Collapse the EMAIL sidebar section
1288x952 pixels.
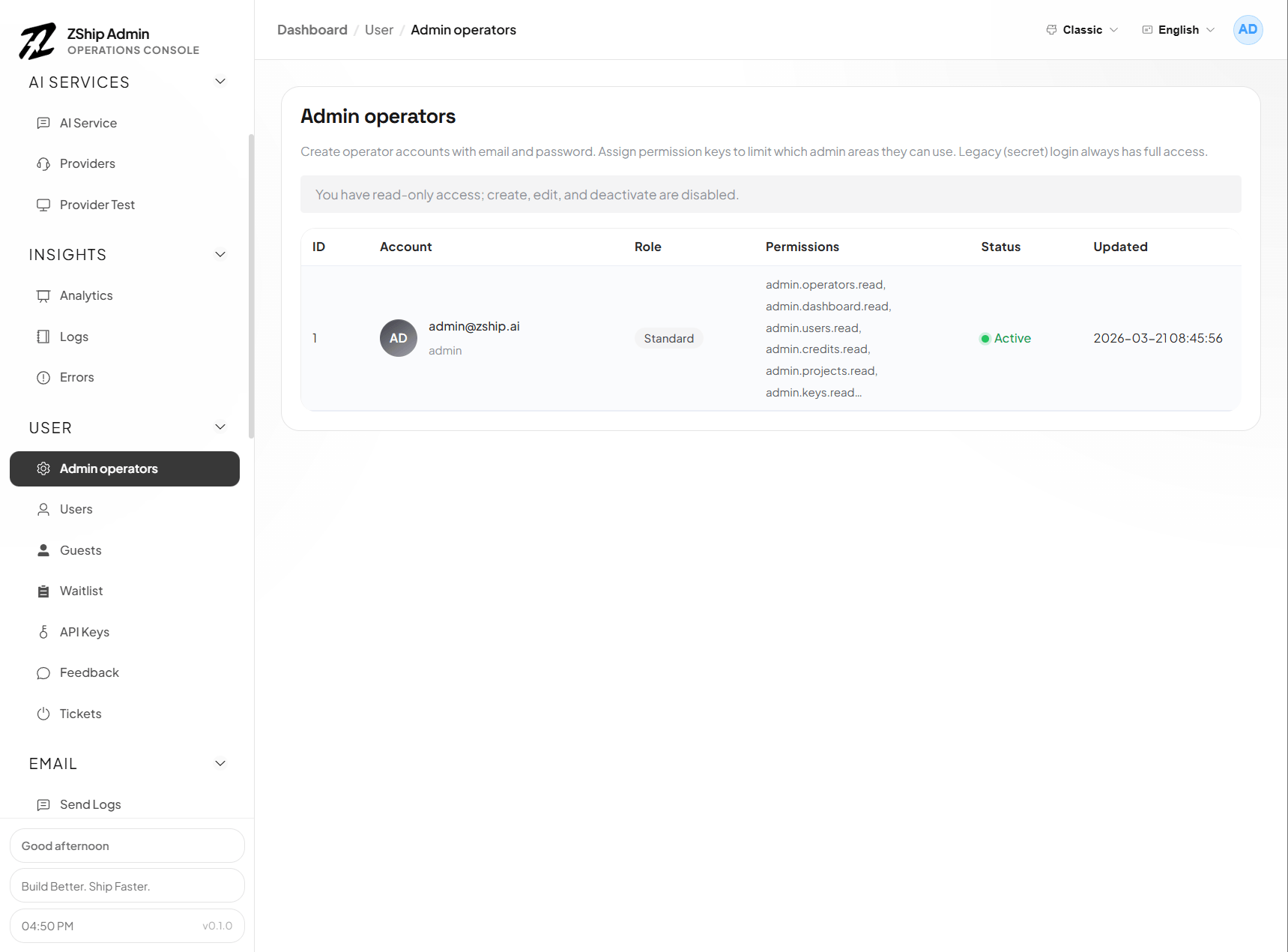tap(220, 764)
